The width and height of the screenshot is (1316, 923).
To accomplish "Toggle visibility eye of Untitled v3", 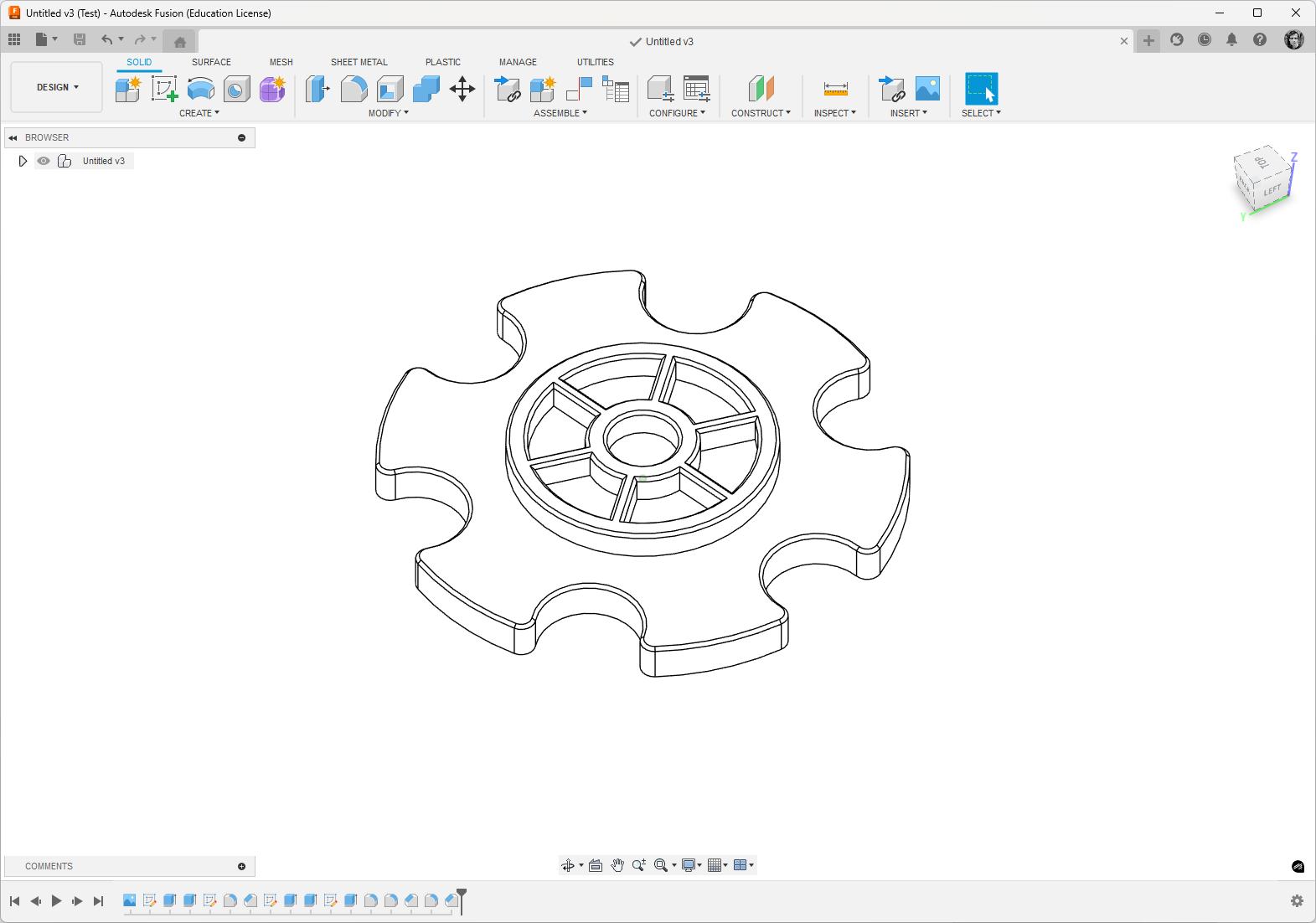I will click(x=44, y=161).
